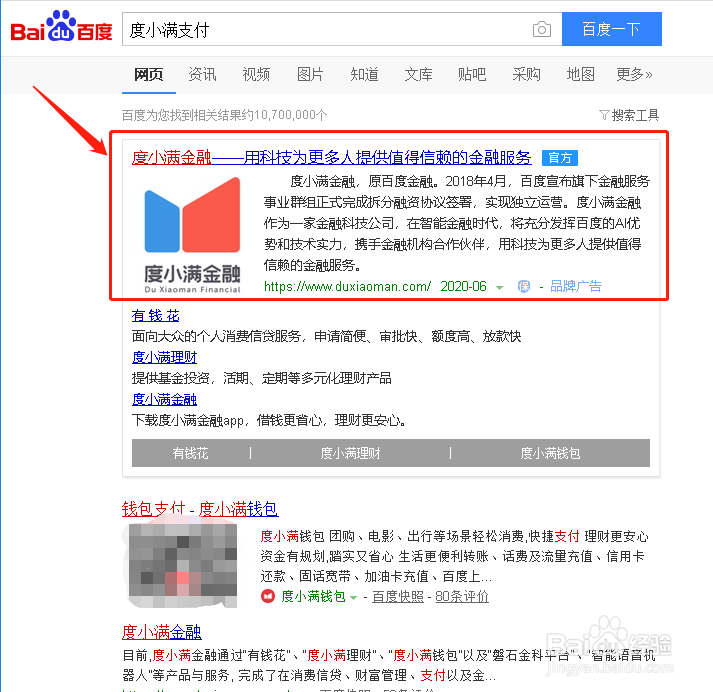This screenshot has width=713, height=692.
Task: Click 度小满理财 in the gray bar
Action: tap(350, 453)
